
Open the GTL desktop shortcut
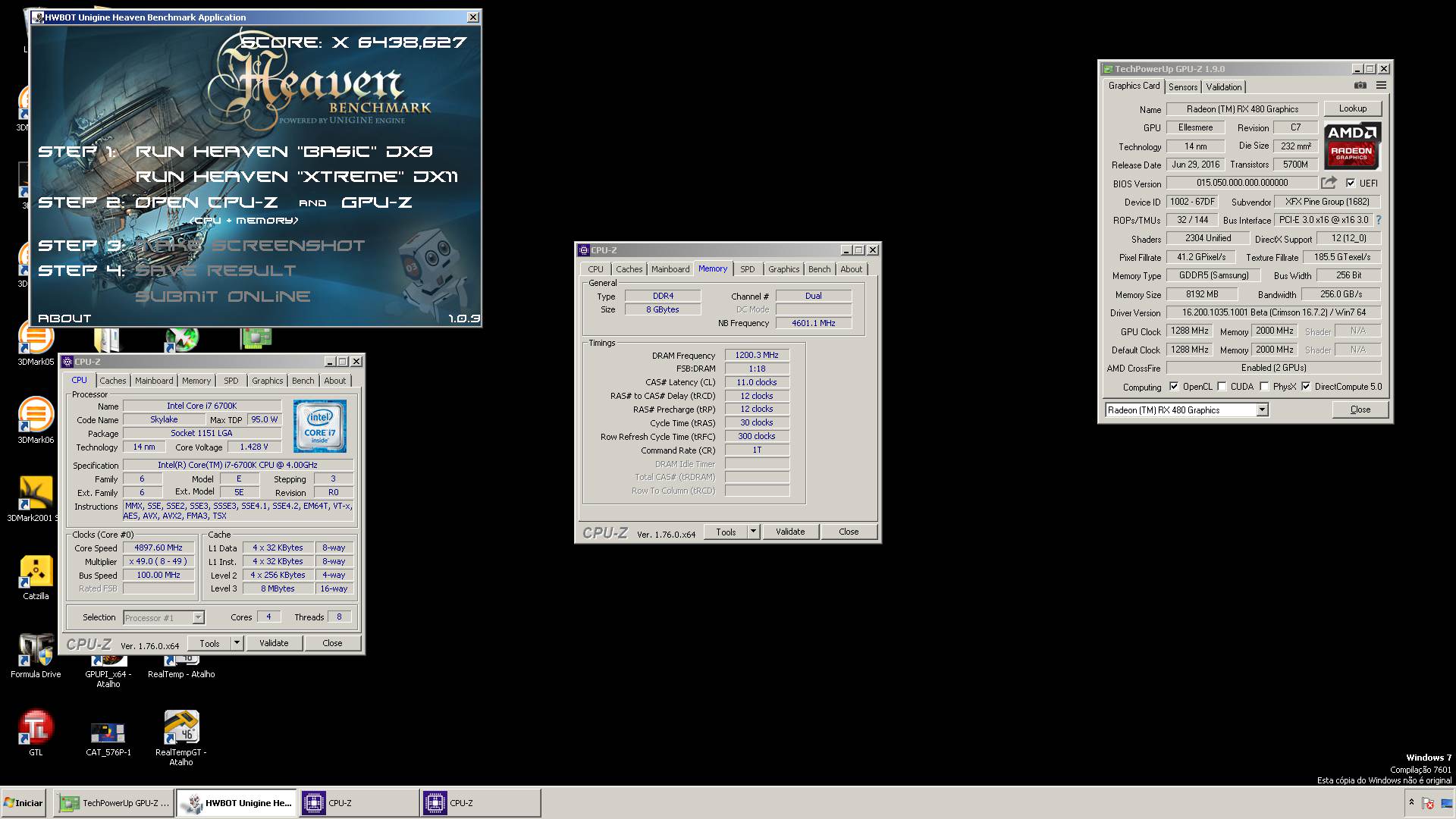coord(36,733)
